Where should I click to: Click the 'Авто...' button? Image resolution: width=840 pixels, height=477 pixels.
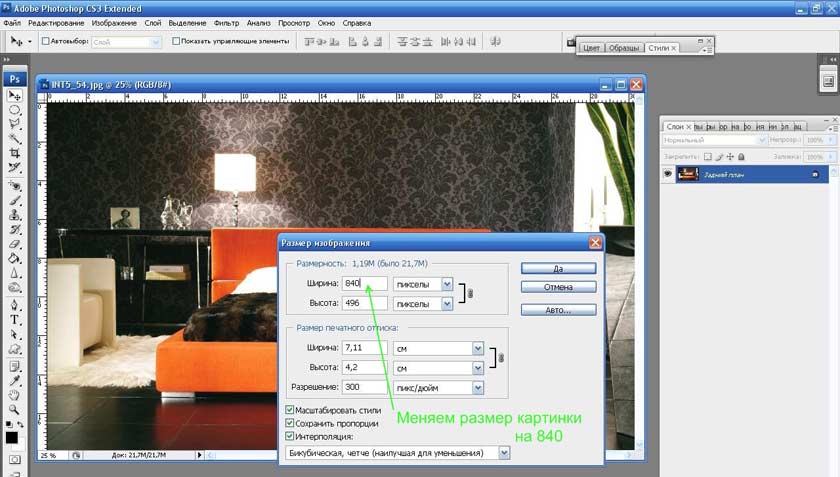tap(558, 310)
